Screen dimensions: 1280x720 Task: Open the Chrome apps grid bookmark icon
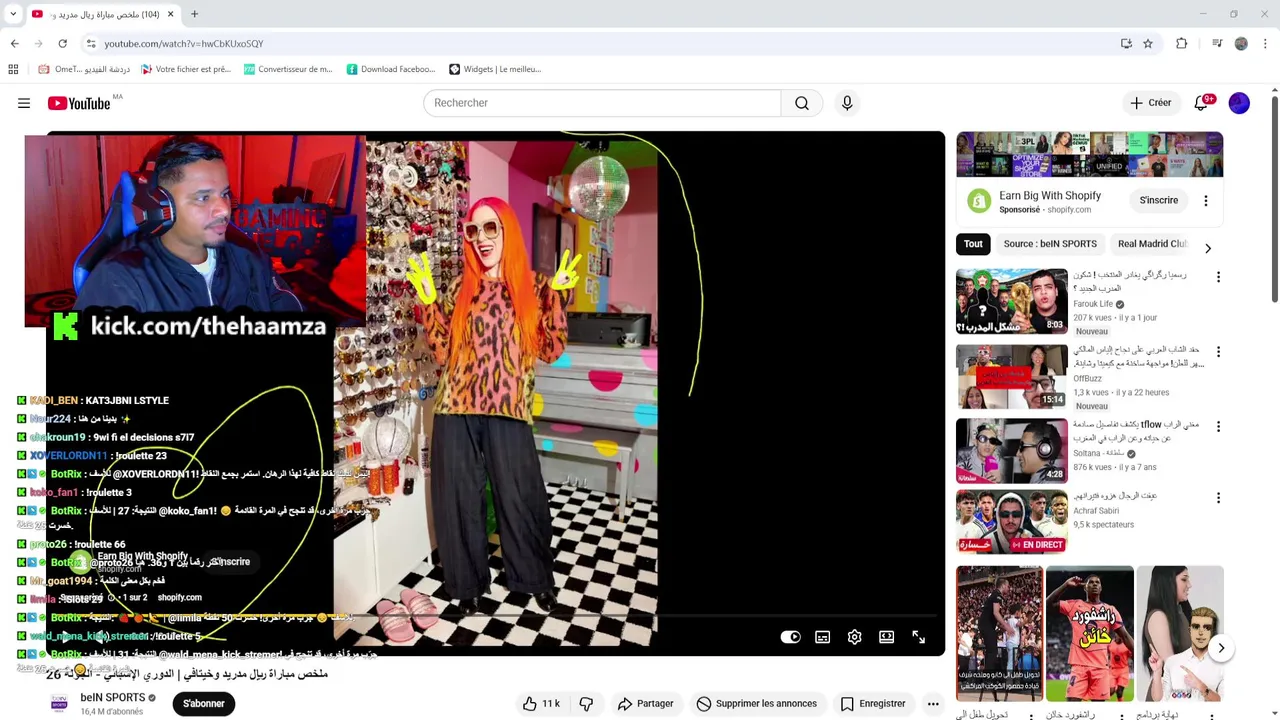click(x=13, y=69)
